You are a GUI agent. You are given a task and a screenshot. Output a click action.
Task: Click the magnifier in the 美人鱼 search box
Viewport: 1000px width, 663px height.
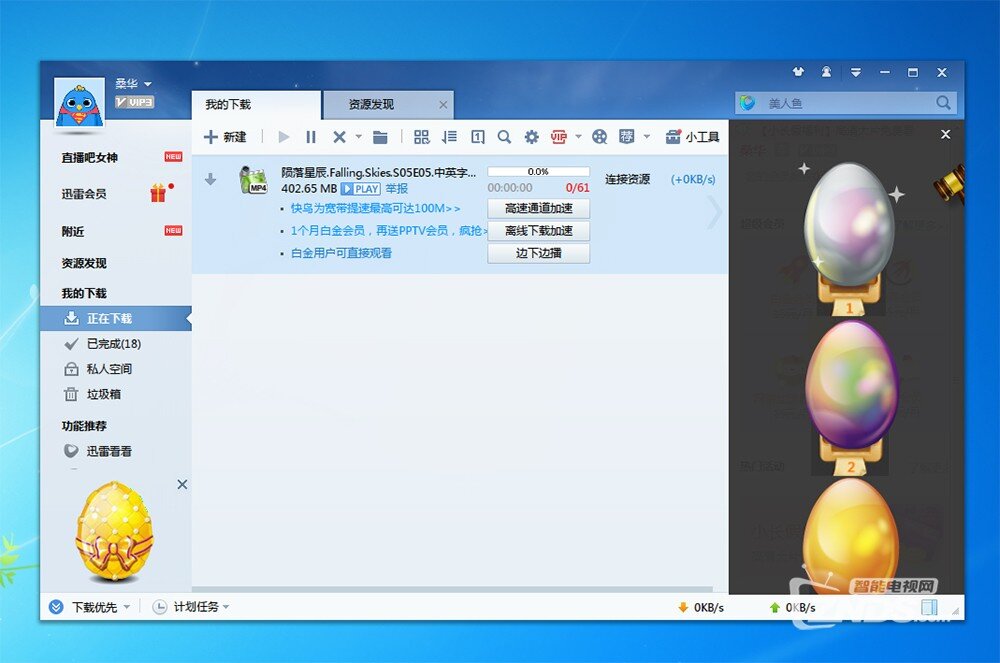[x=943, y=103]
